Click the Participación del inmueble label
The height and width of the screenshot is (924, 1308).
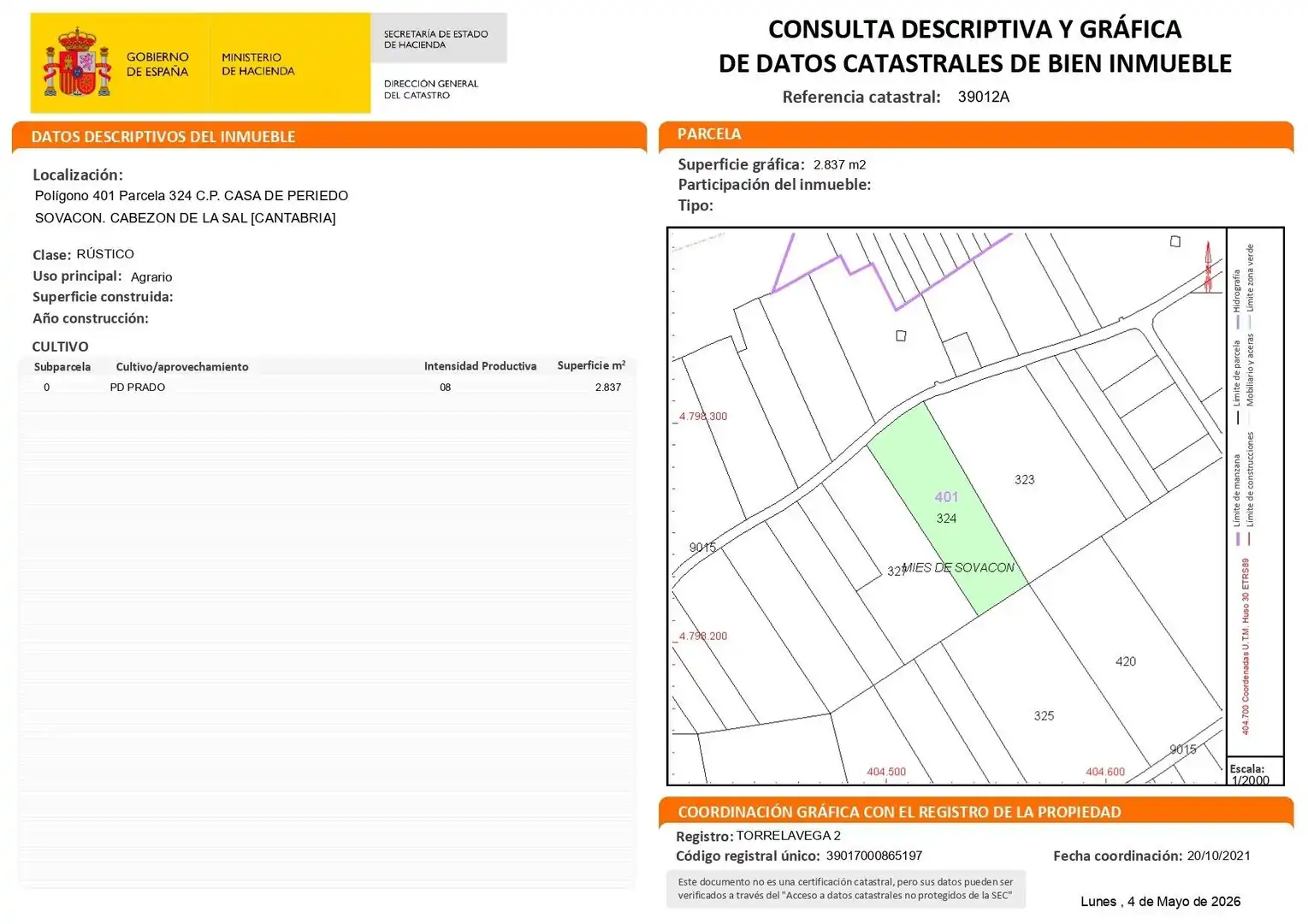[x=774, y=185]
